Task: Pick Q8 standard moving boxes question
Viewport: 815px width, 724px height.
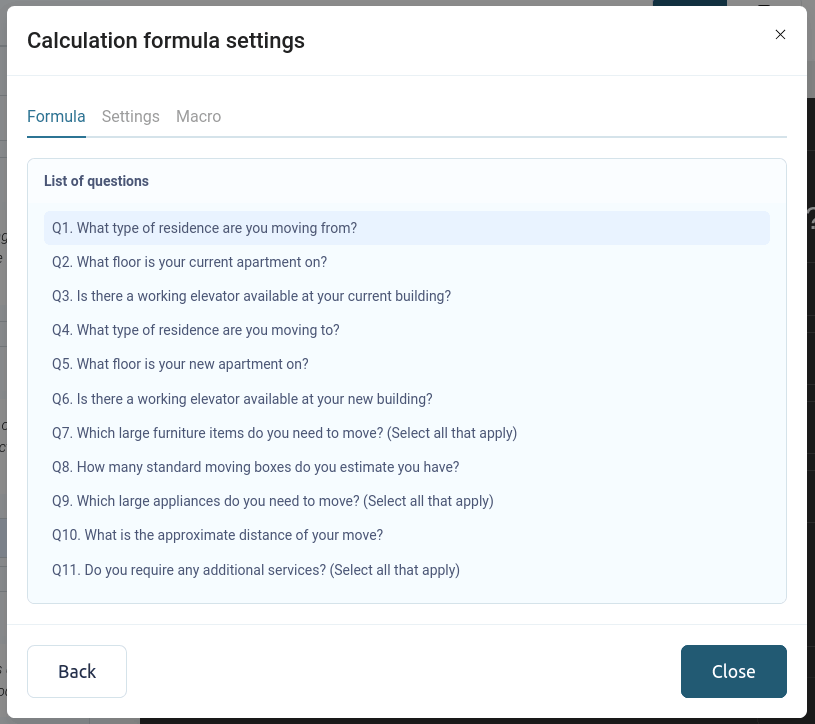Action: click(x=256, y=467)
